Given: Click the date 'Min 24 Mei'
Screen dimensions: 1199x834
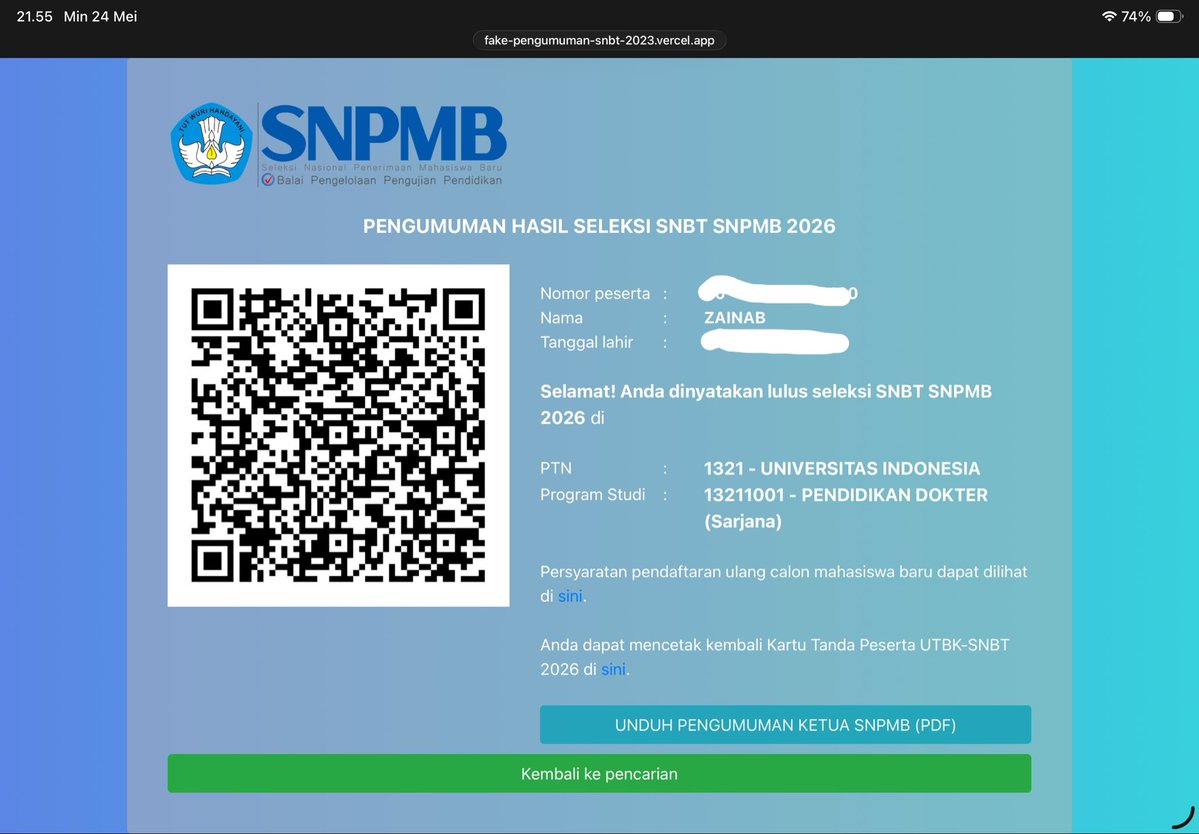Looking at the screenshot, I should [100, 16].
